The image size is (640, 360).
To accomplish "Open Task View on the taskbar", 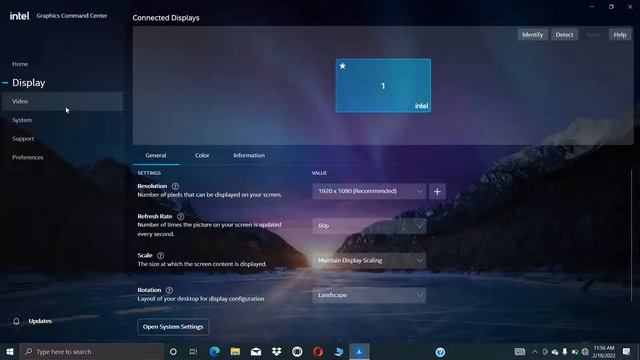I will click(193, 351).
